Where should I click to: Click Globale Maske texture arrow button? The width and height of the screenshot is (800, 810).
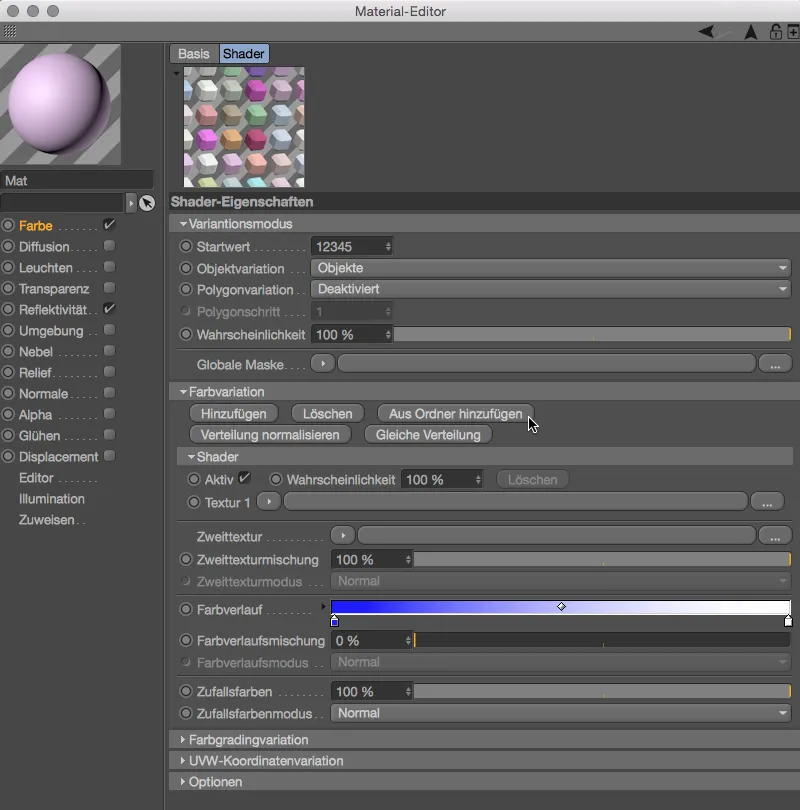[x=323, y=364]
